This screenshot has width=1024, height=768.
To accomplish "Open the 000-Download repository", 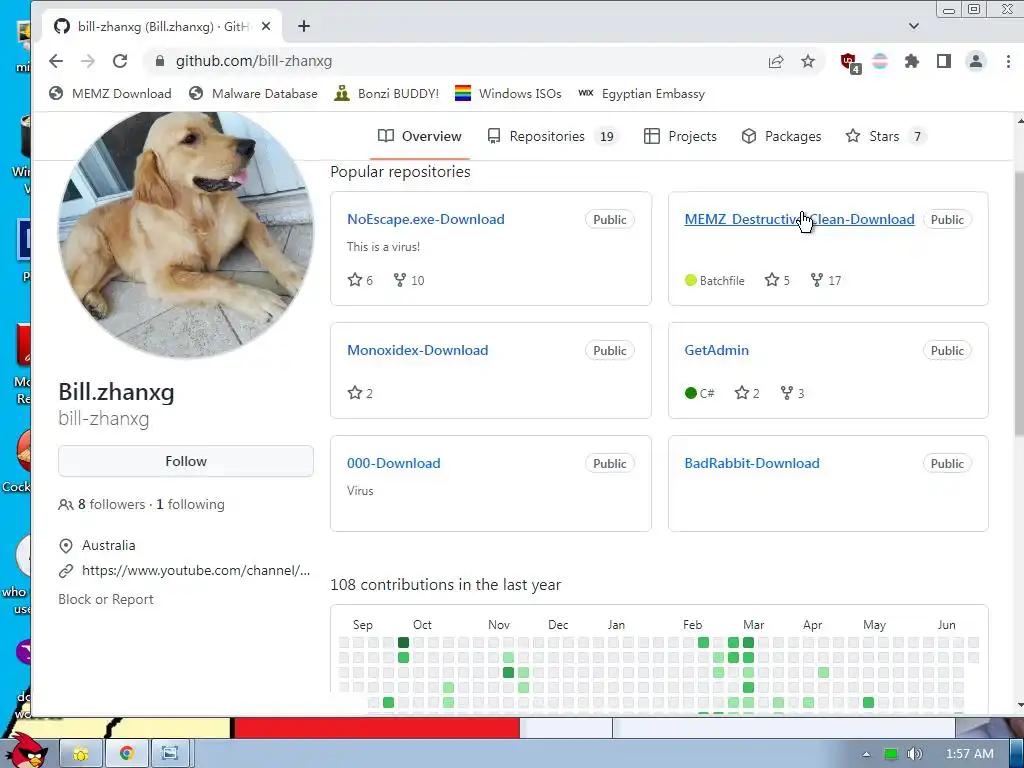I will 394,463.
